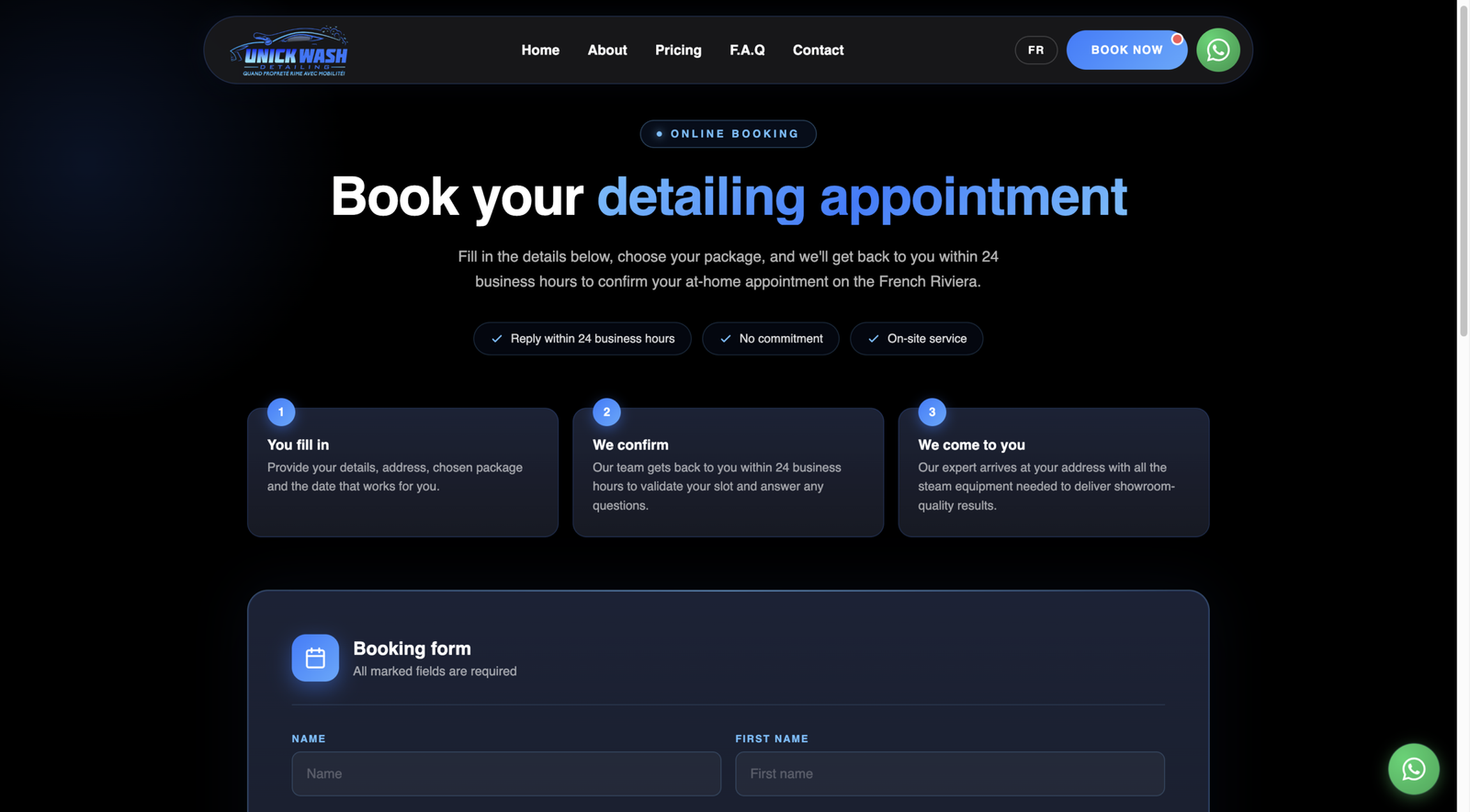1470x812 pixels.
Task: Open WhatsApp chat from the navbar icon
Action: click(1218, 50)
